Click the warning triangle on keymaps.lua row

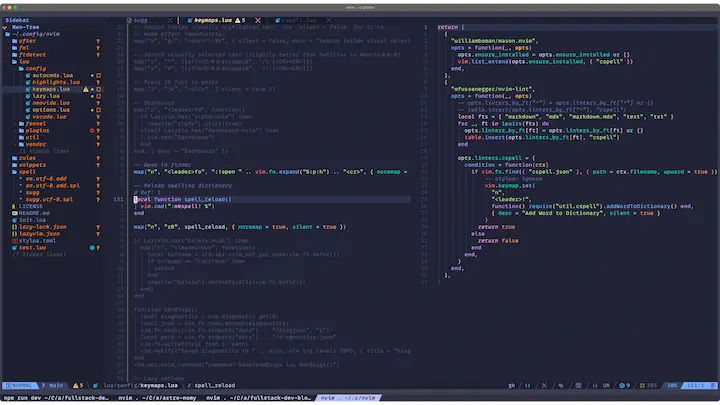point(85,89)
